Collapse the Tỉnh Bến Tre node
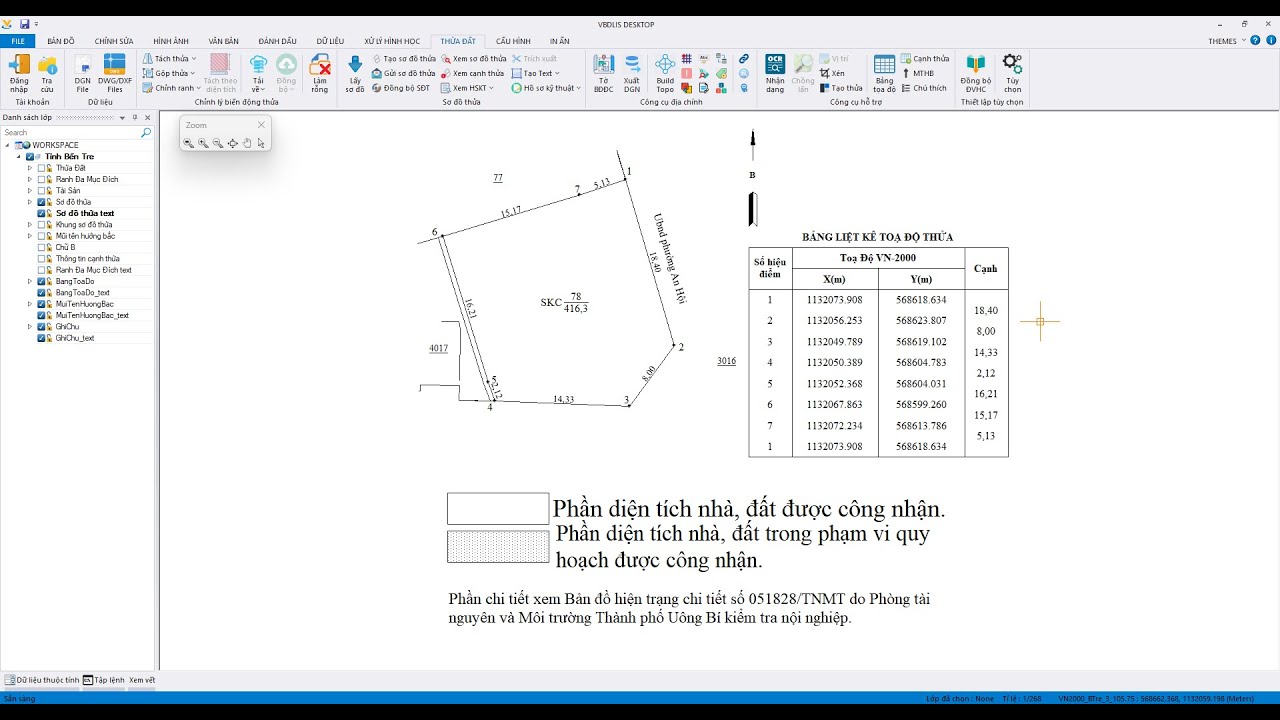 18,157
